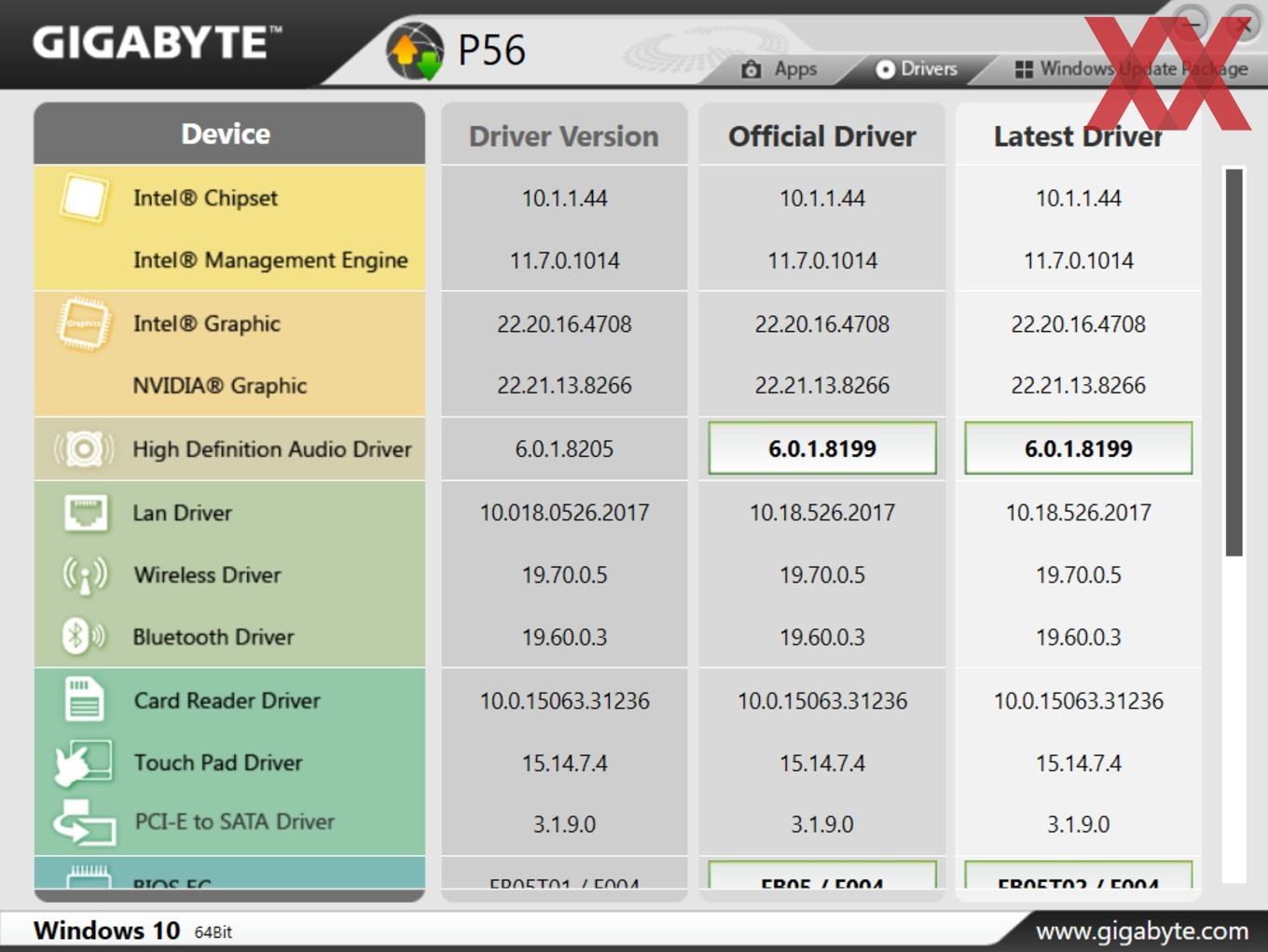
Task: Click Official Driver chipset version 10.1.1.44
Action: [822, 199]
